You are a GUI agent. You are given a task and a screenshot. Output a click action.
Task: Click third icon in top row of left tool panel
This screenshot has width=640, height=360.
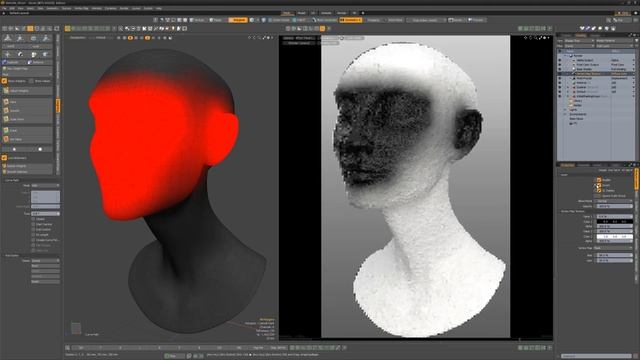click(x=33, y=38)
